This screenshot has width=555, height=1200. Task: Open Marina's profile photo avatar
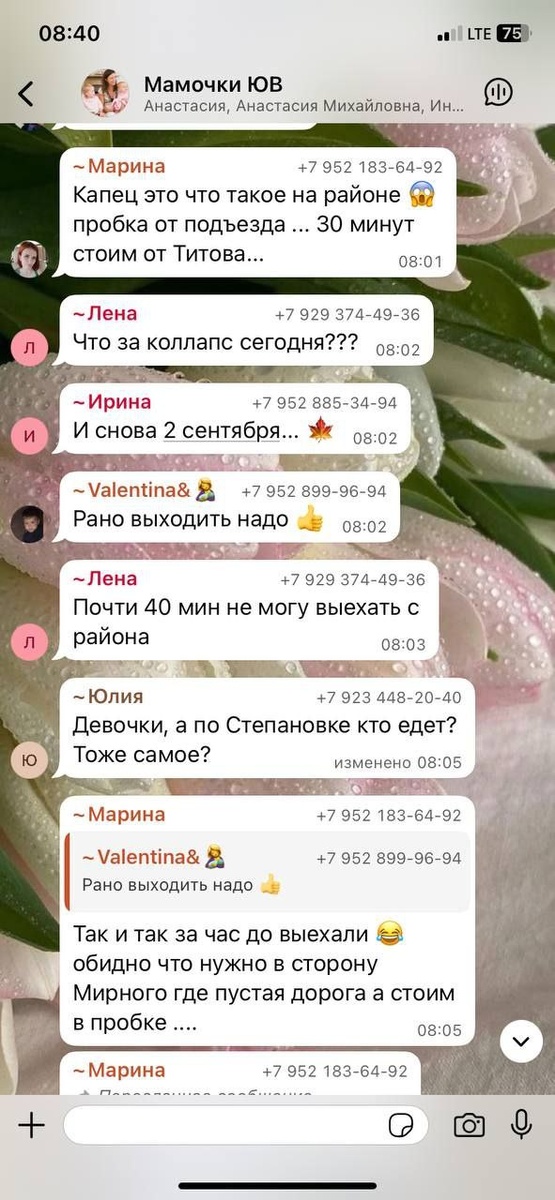[x=29, y=259]
